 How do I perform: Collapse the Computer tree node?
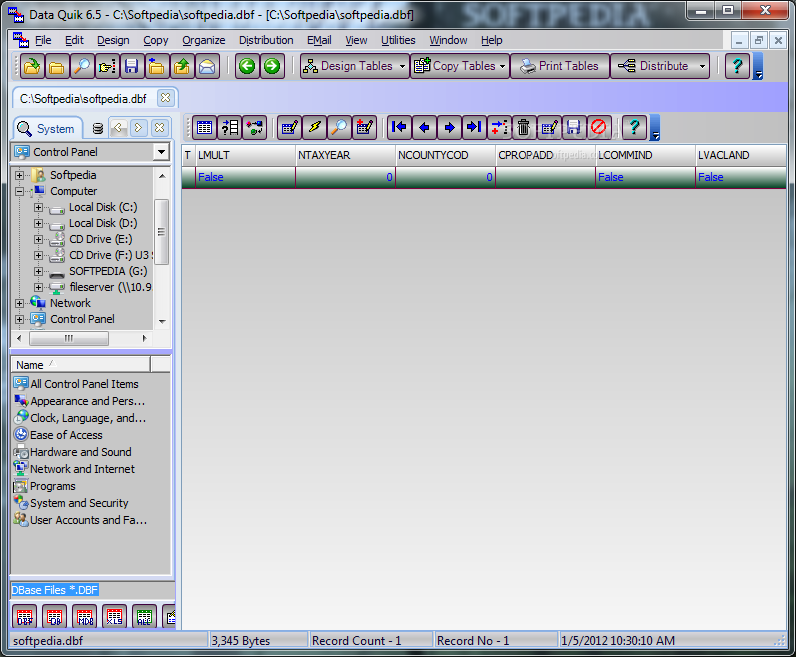coord(19,191)
